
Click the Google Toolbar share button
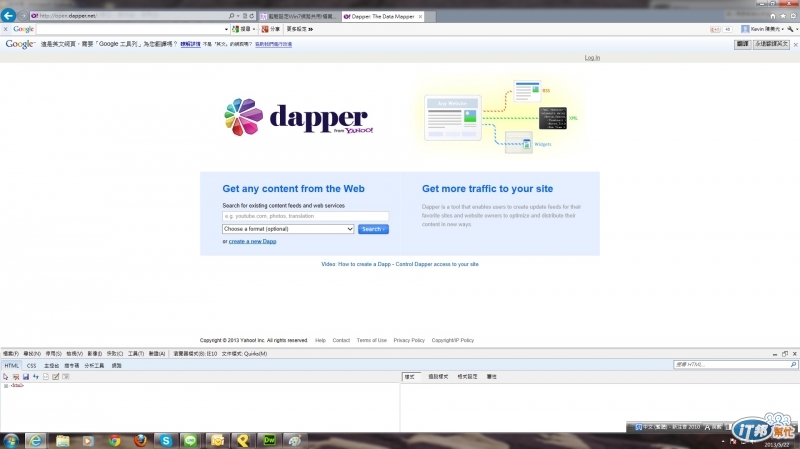pyautogui.click(x=271, y=29)
